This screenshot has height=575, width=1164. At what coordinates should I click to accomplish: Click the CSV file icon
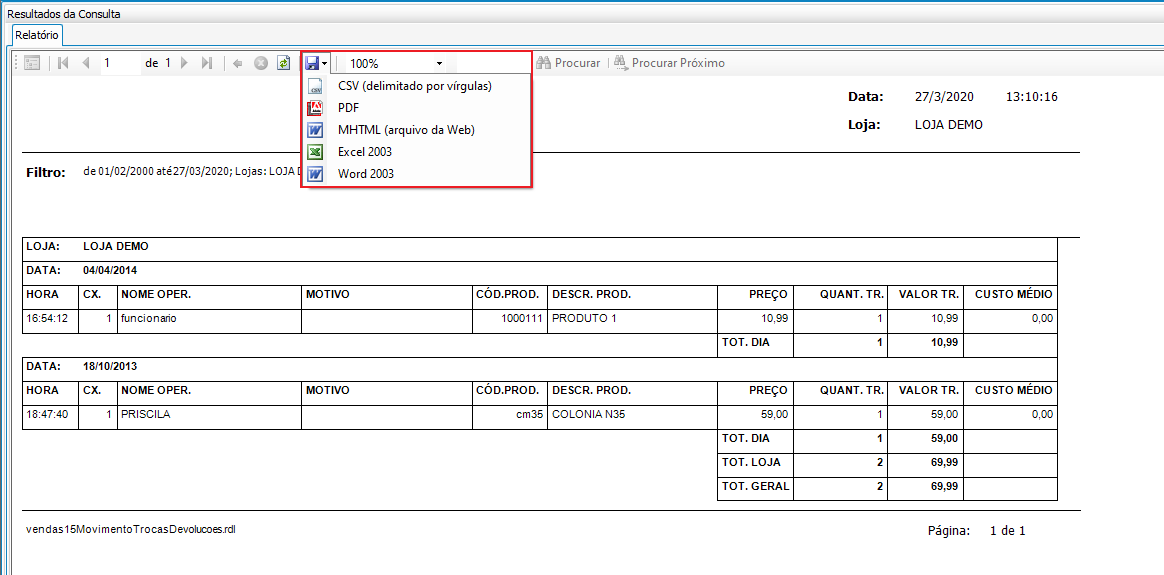(315, 86)
